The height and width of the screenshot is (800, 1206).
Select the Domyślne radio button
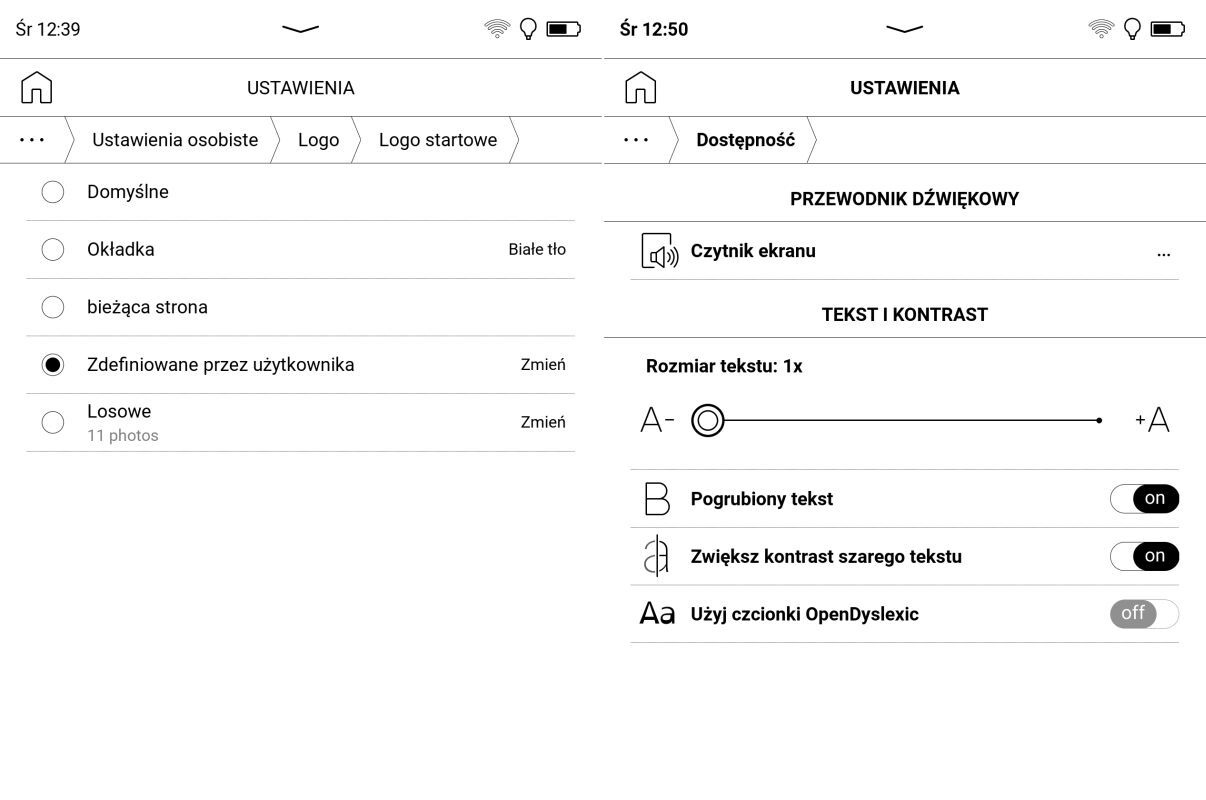(x=53, y=192)
